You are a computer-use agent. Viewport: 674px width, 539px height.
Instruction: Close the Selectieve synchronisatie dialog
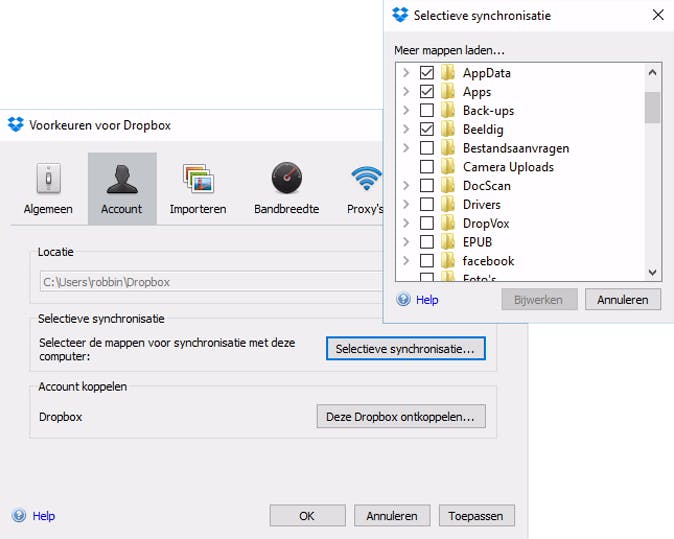[658, 15]
